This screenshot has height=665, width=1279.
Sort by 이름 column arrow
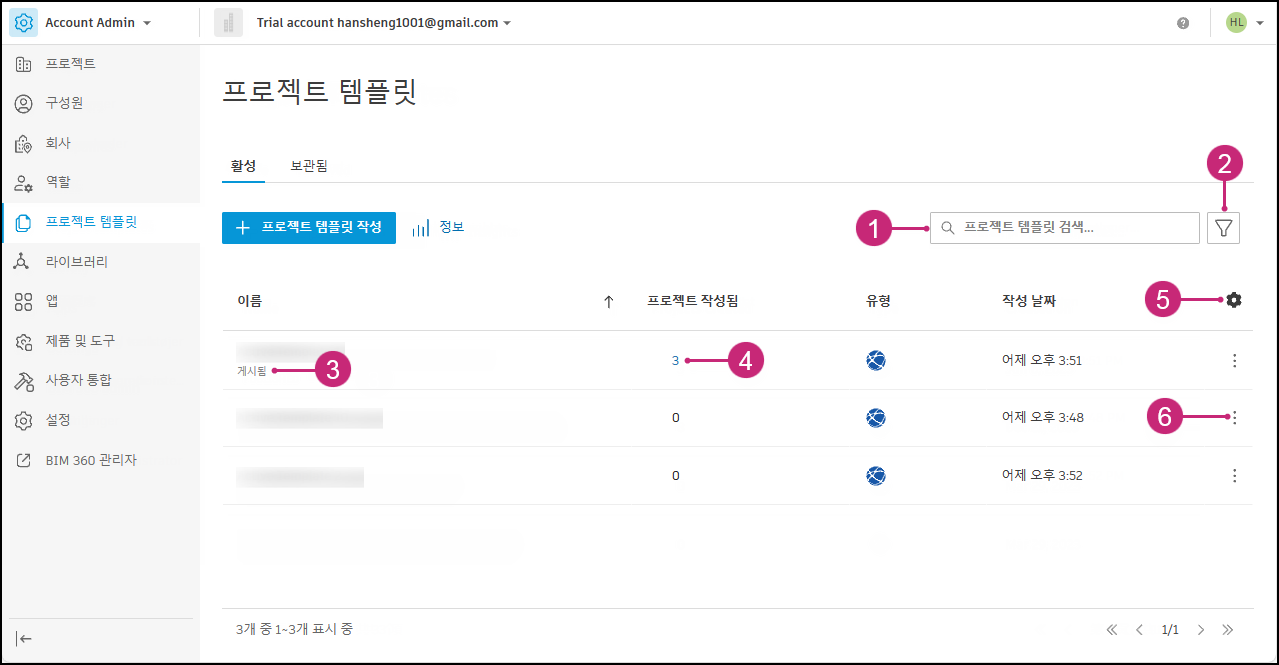click(x=608, y=301)
